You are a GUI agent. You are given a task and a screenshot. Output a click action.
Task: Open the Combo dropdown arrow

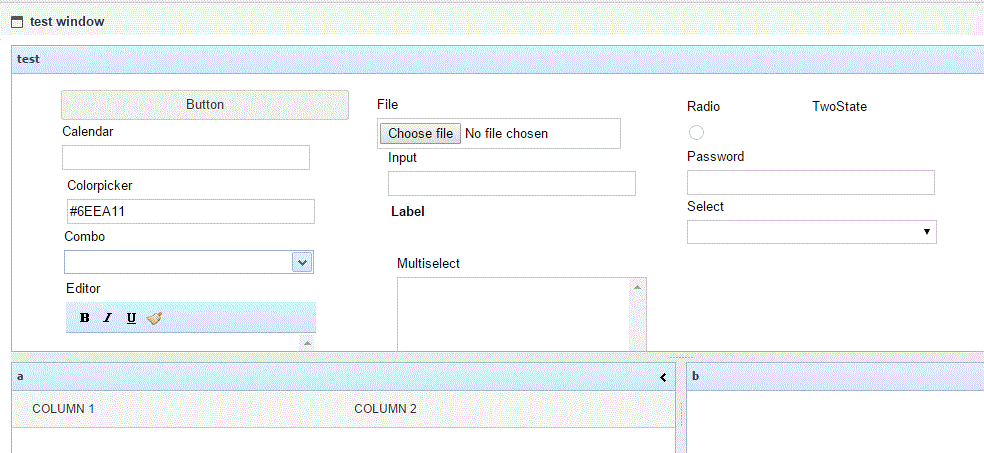(x=302, y=262)
